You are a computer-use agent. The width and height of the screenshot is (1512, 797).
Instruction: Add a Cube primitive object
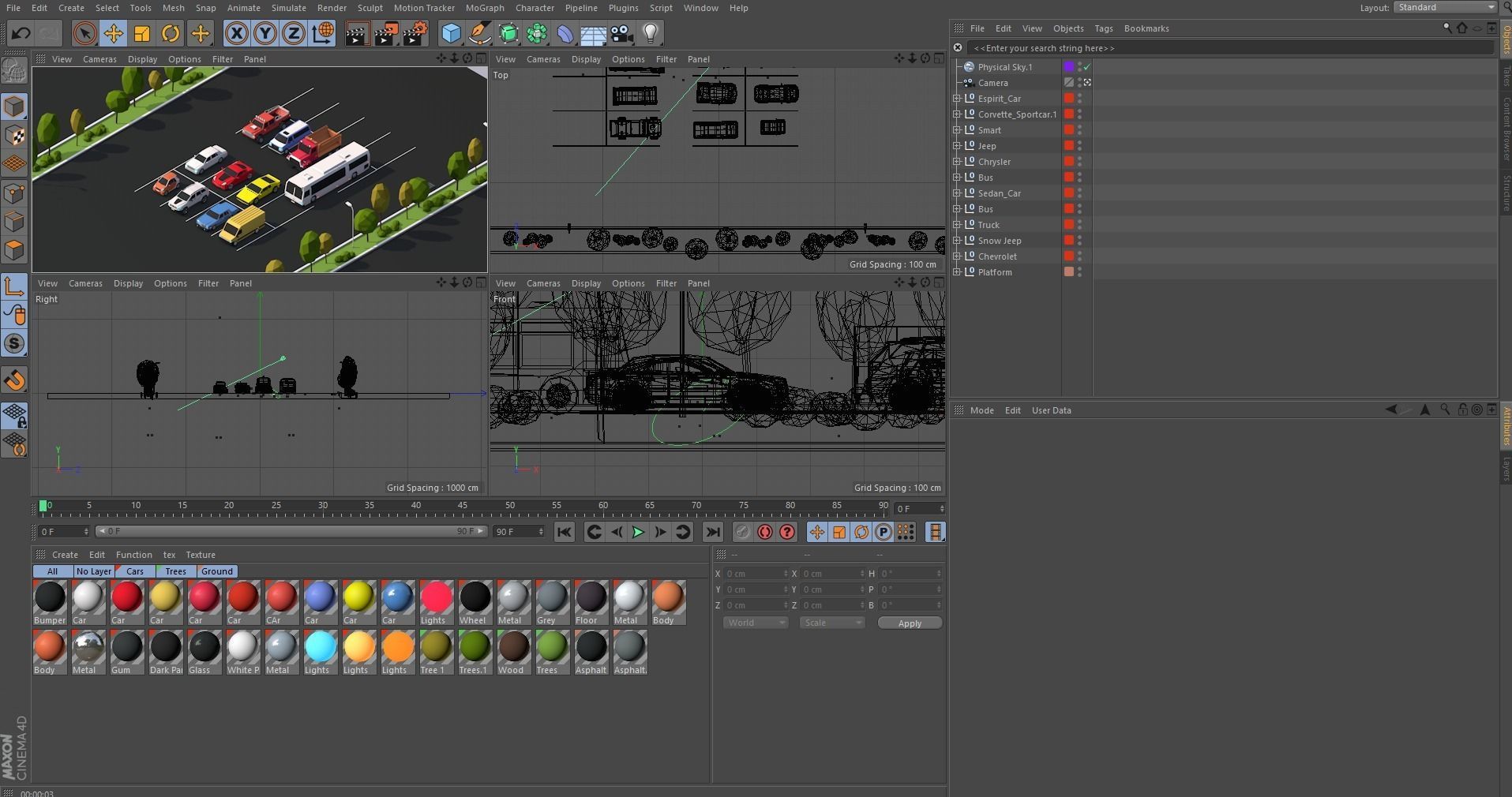pos(451,33)
